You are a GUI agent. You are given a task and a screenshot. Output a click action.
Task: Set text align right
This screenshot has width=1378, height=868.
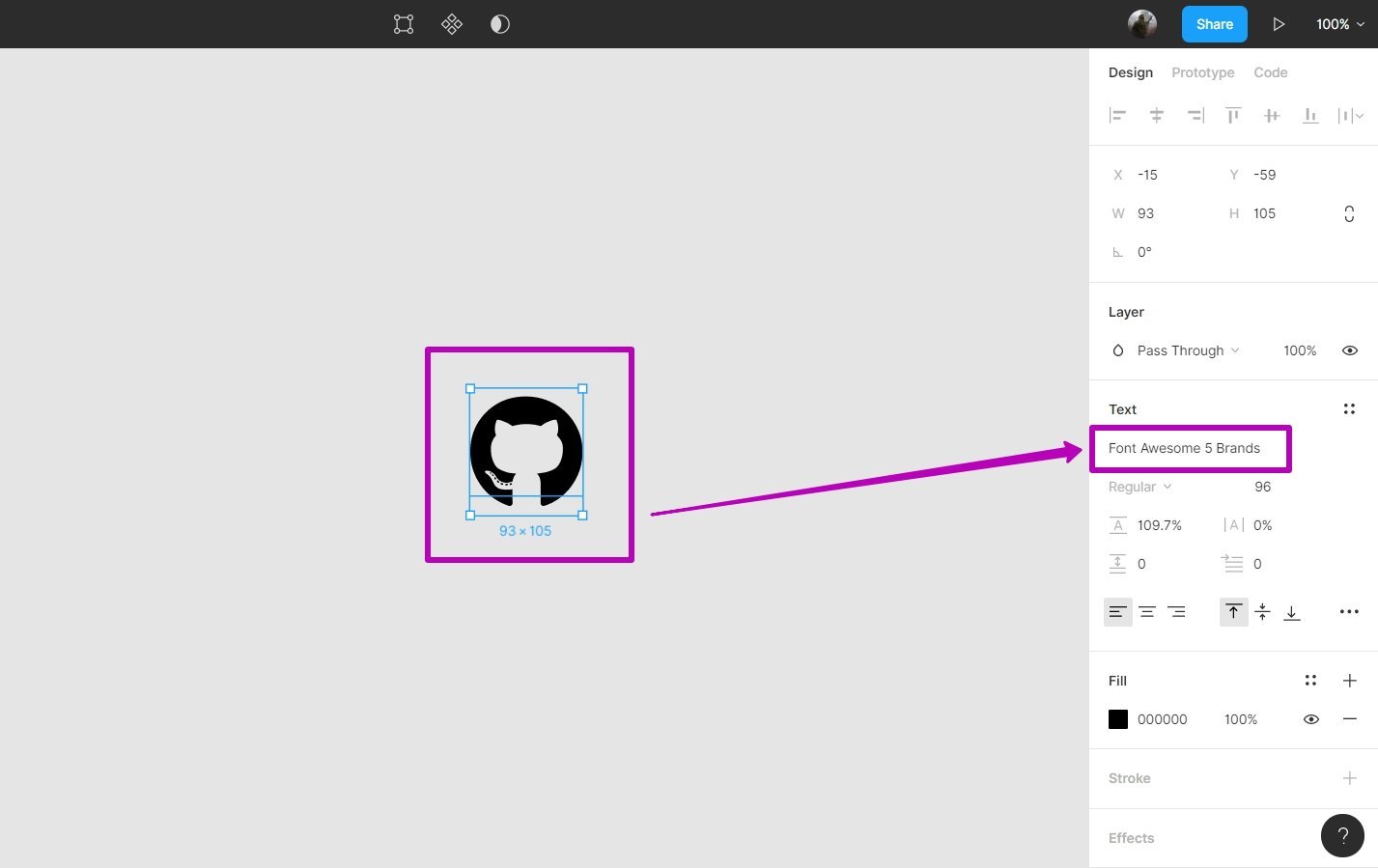pos(1176,612)
